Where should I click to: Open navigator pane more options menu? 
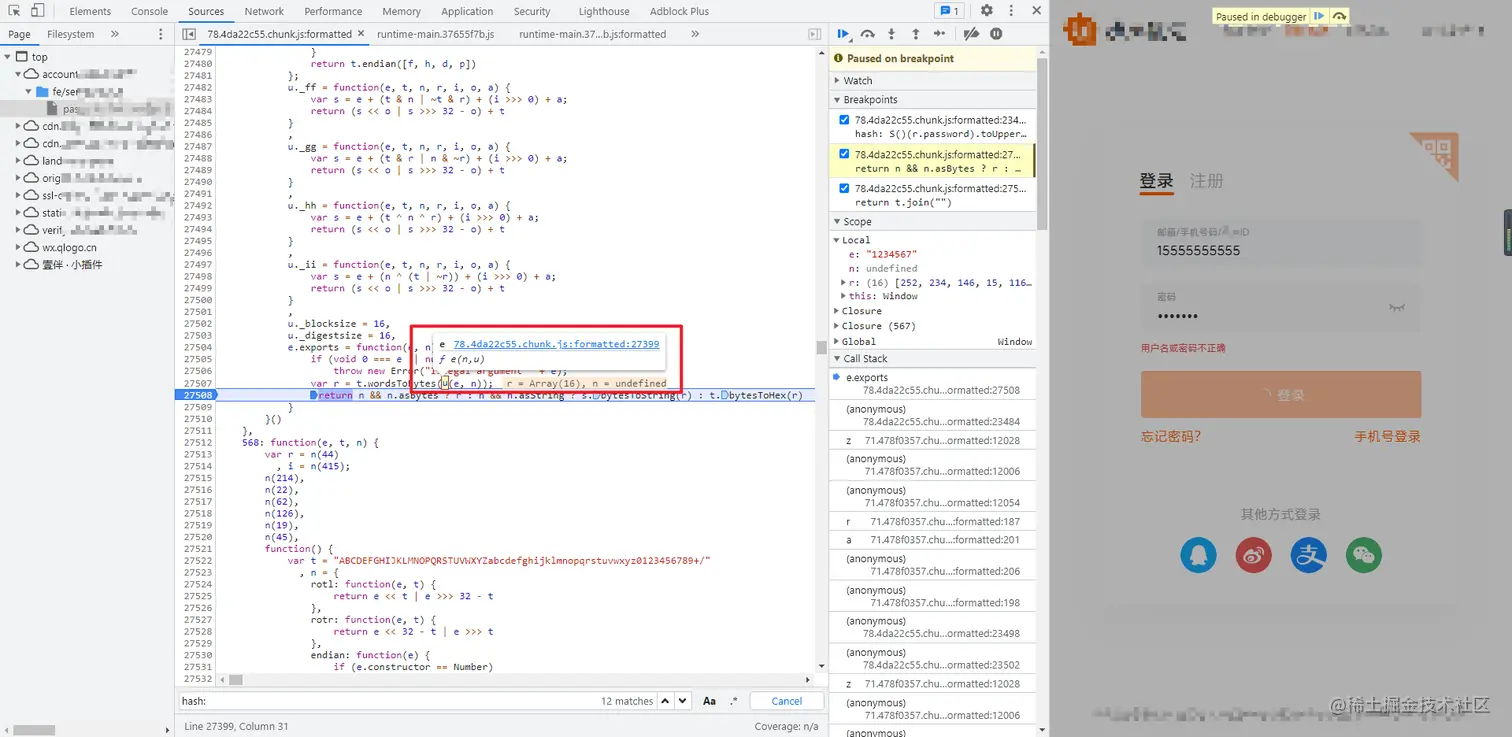tap(161, 34)
